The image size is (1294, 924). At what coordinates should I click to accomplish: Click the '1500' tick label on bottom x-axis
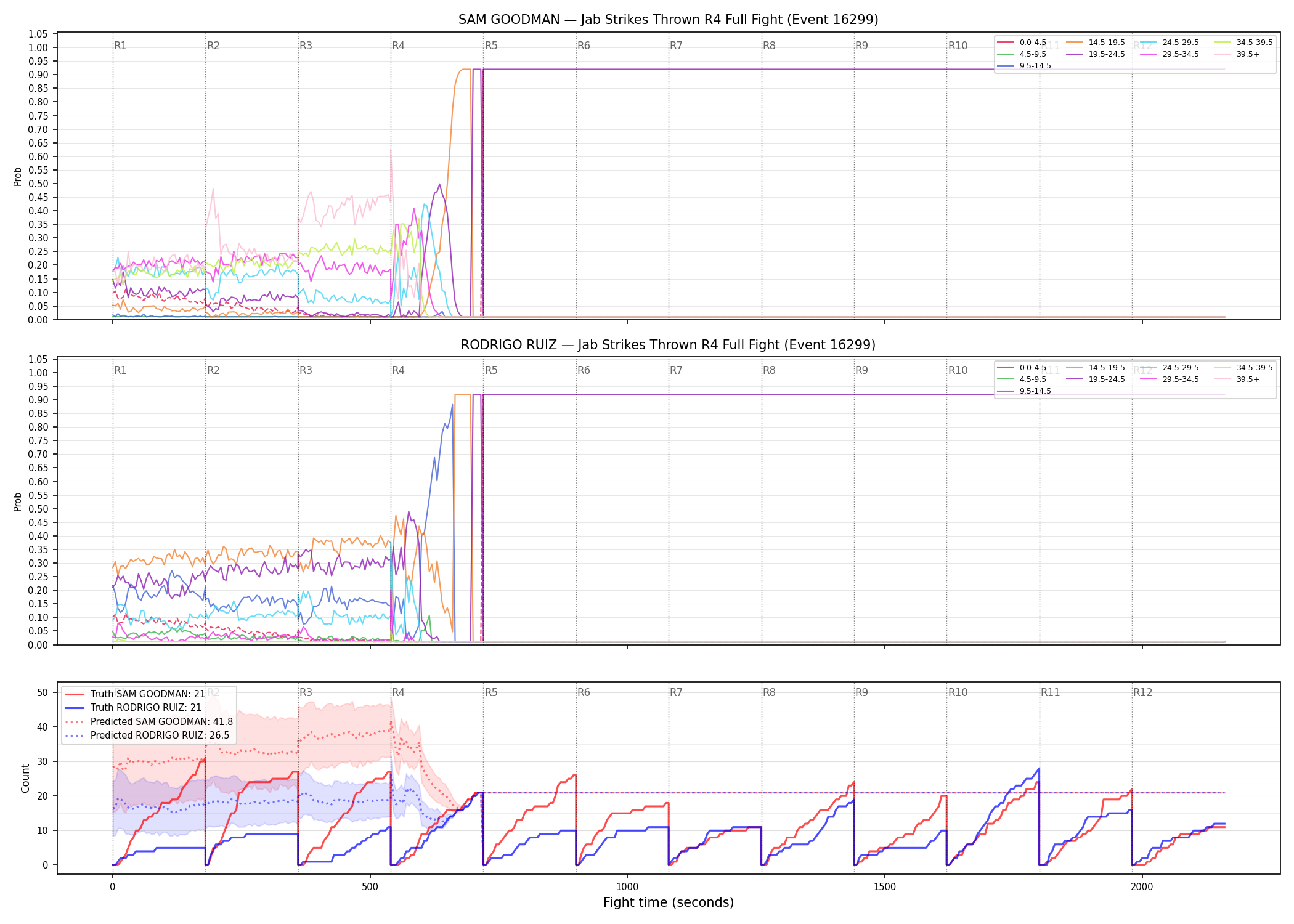tap(885, 887)
